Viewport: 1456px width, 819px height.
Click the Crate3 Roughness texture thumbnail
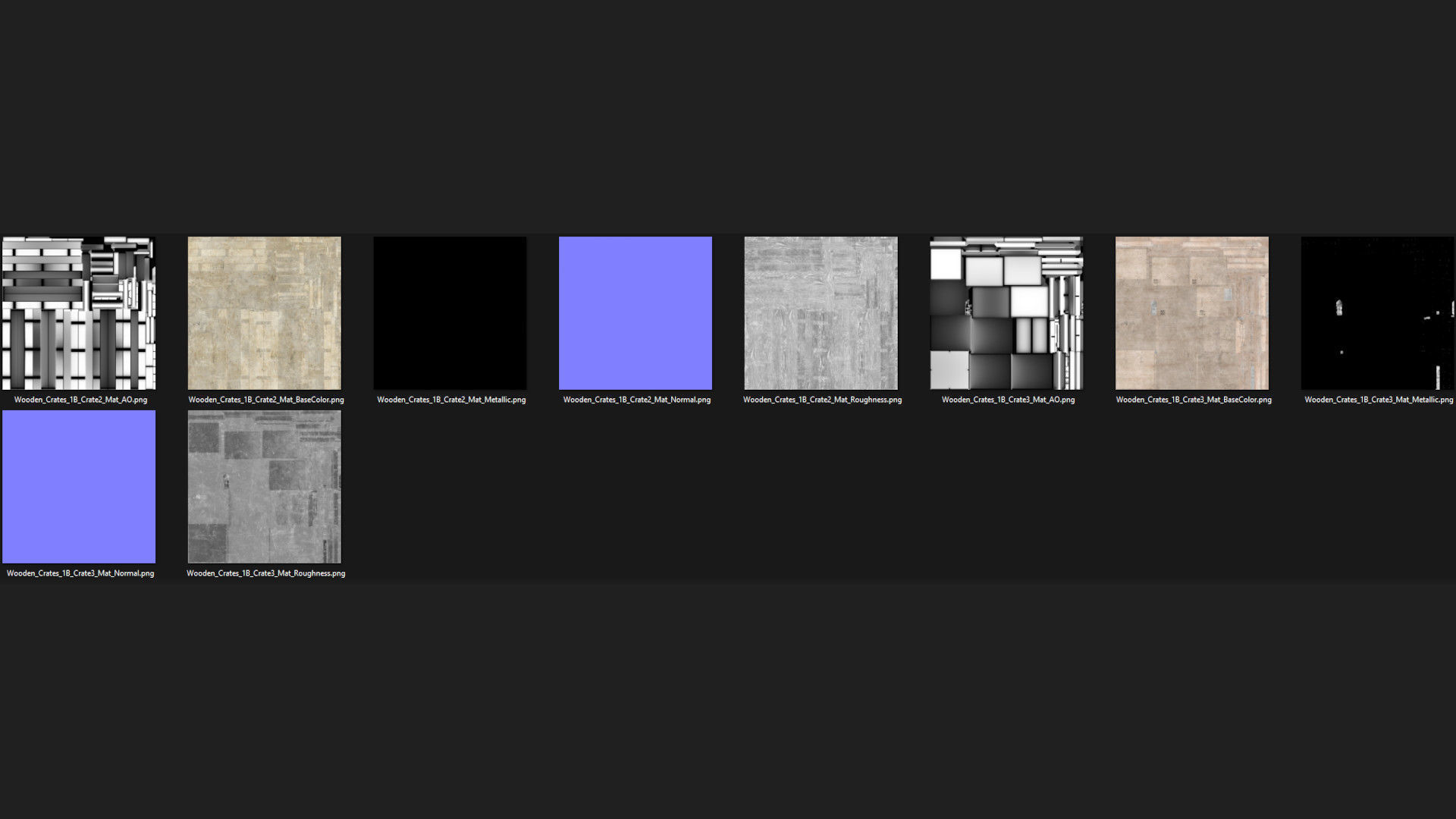pos(265,486)
